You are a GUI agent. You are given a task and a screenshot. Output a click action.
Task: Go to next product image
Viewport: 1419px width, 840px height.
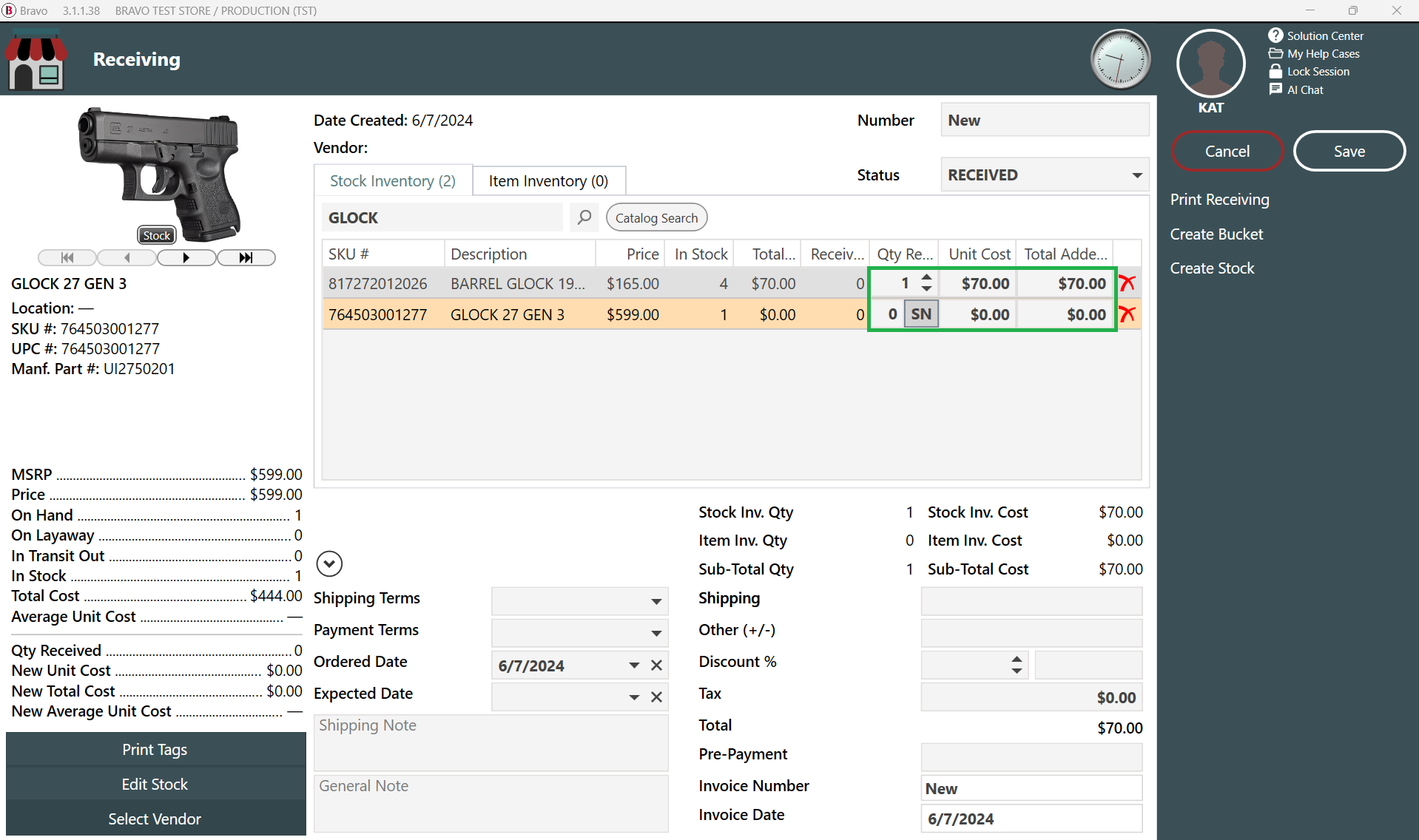186,257
